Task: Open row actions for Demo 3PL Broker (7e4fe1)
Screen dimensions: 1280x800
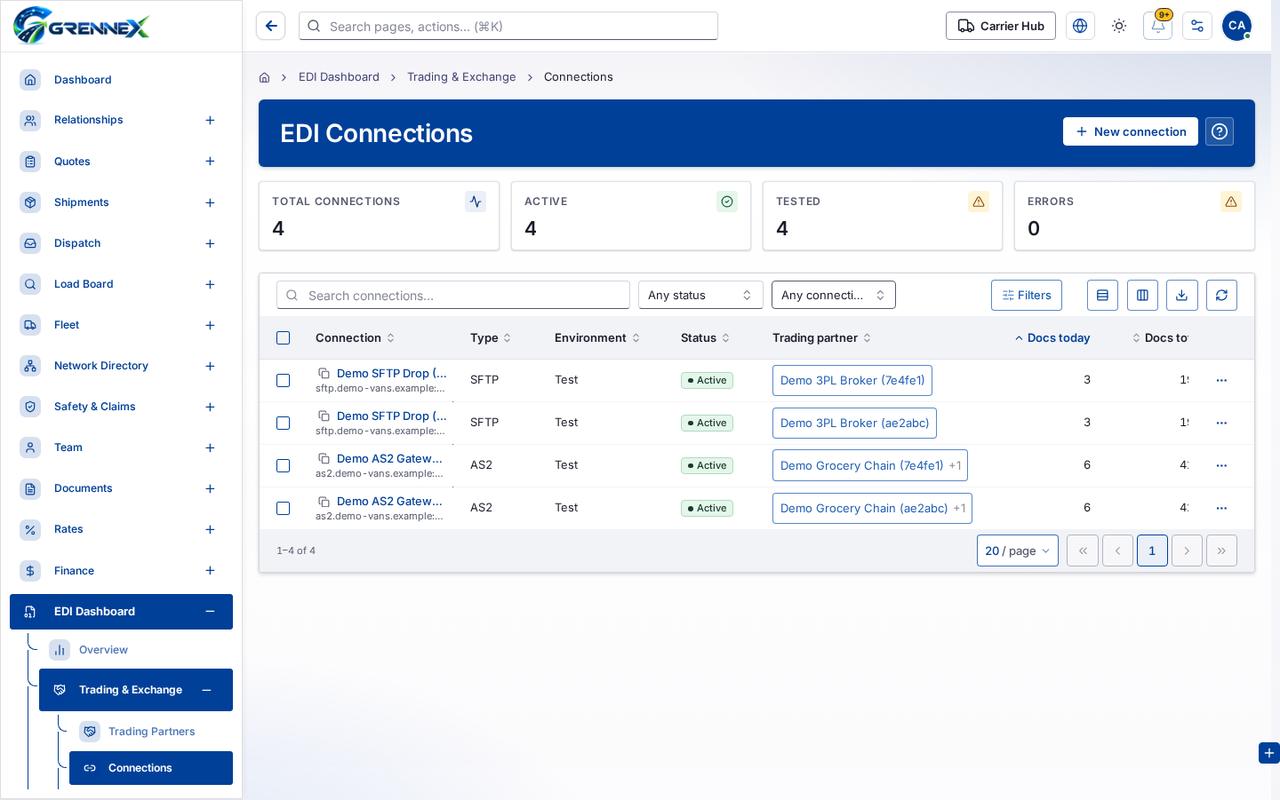Action: 1221,380
